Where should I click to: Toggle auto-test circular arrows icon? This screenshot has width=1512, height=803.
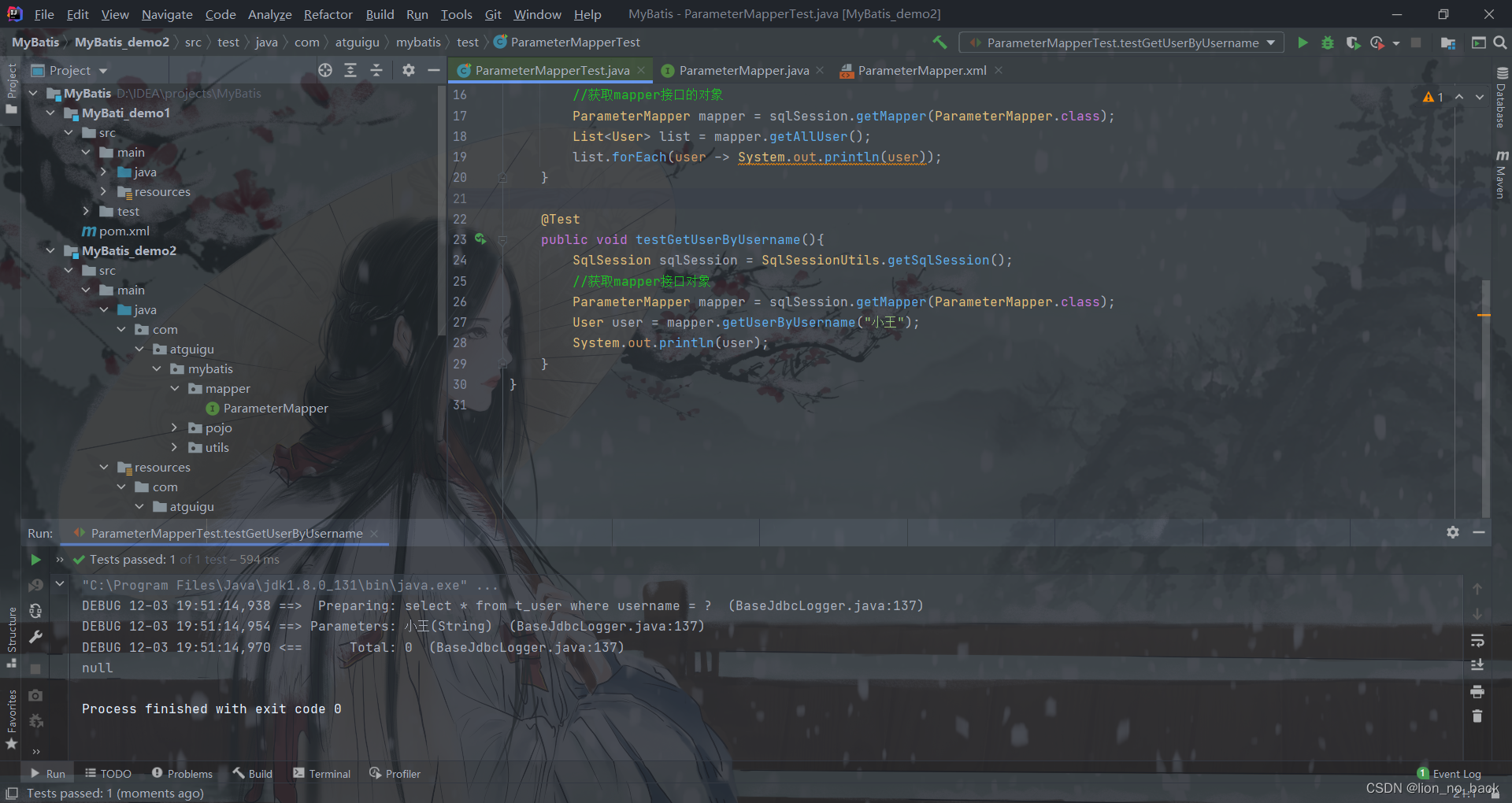tap(35, 611)
